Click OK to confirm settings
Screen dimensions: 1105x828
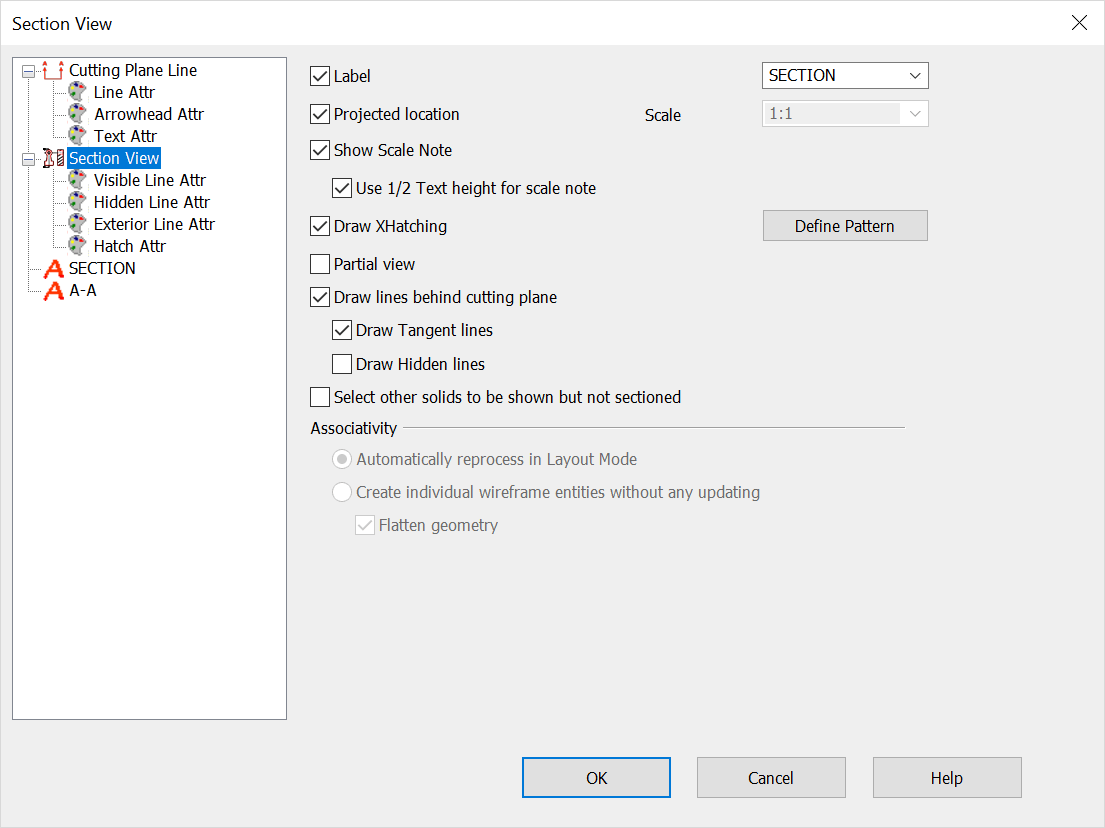click(x=596, y=777)
